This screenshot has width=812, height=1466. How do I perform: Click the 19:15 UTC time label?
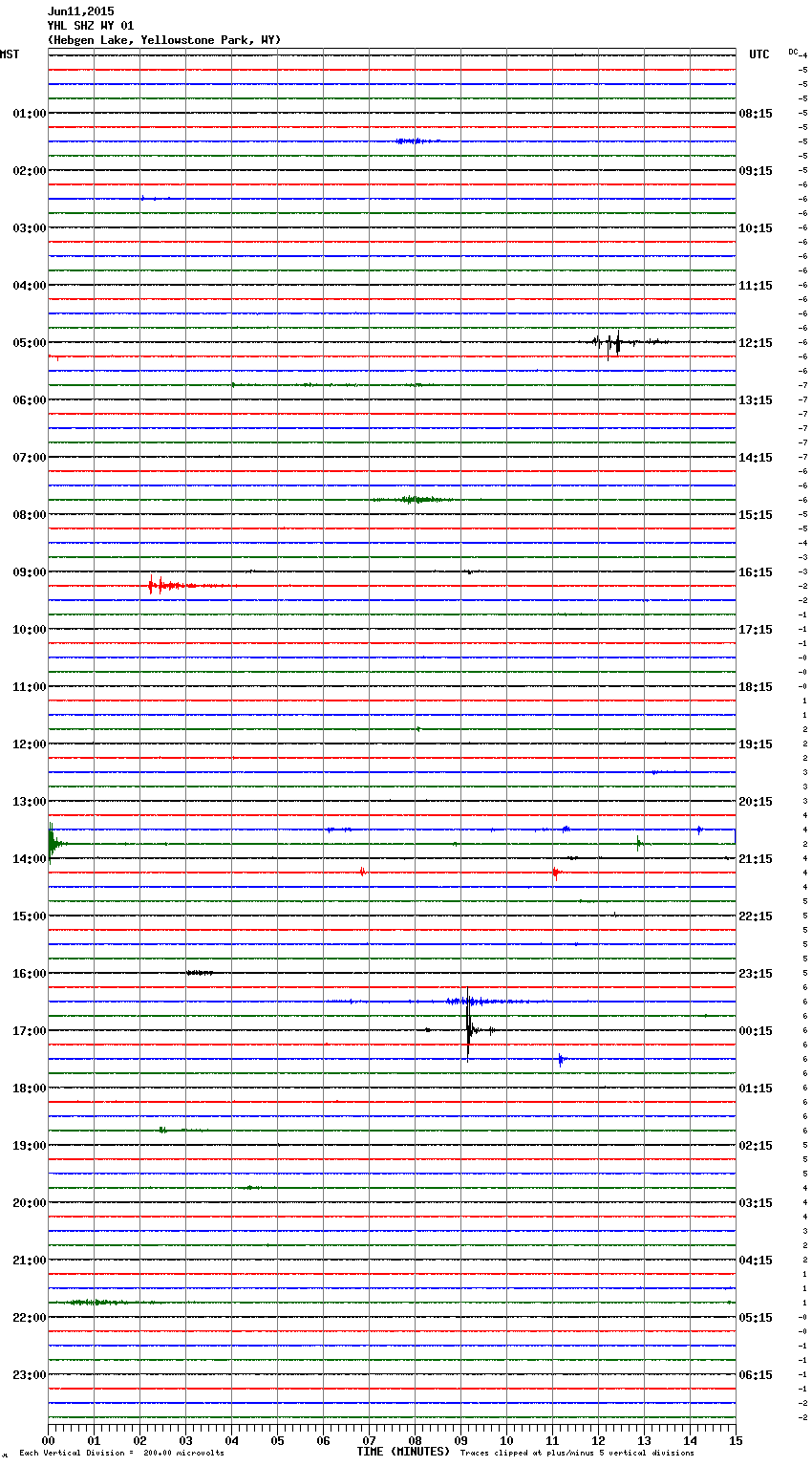tap(756, 744)
